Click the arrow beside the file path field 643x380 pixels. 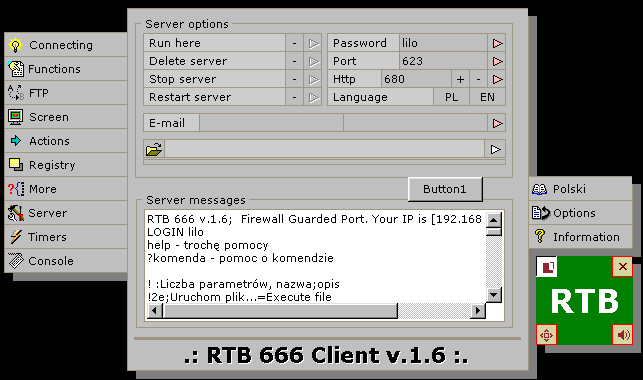495,149
